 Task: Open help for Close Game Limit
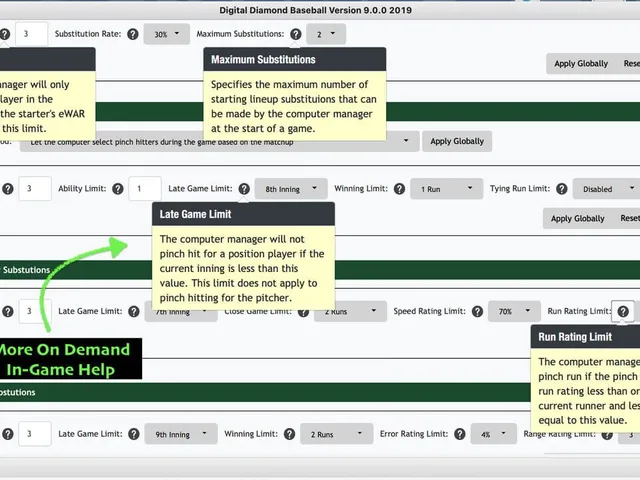pos(303,312)
